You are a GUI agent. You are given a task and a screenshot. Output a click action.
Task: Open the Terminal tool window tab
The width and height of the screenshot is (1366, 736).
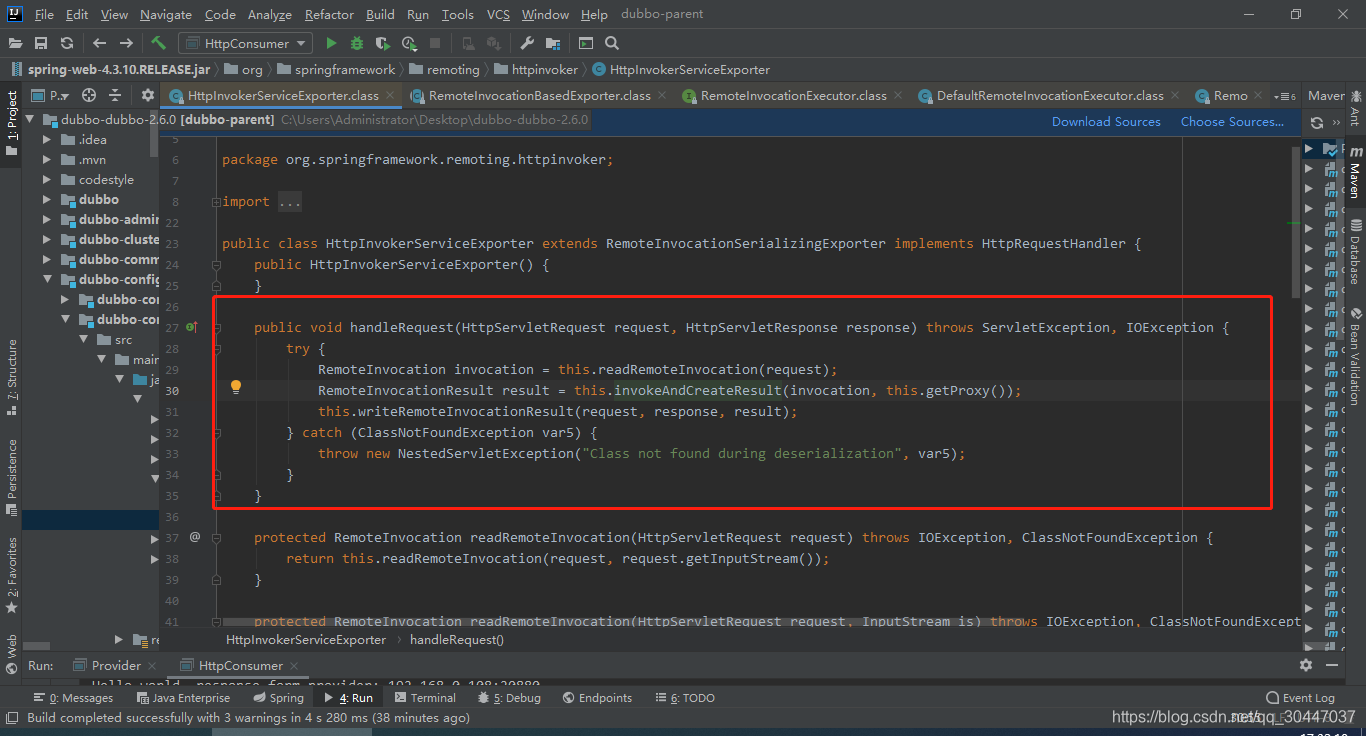click(x=425, y=698)
